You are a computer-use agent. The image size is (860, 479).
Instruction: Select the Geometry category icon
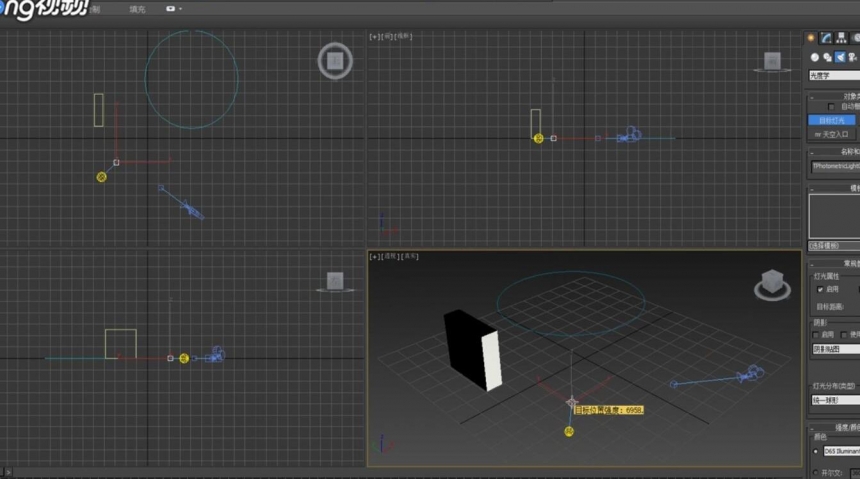814,57
